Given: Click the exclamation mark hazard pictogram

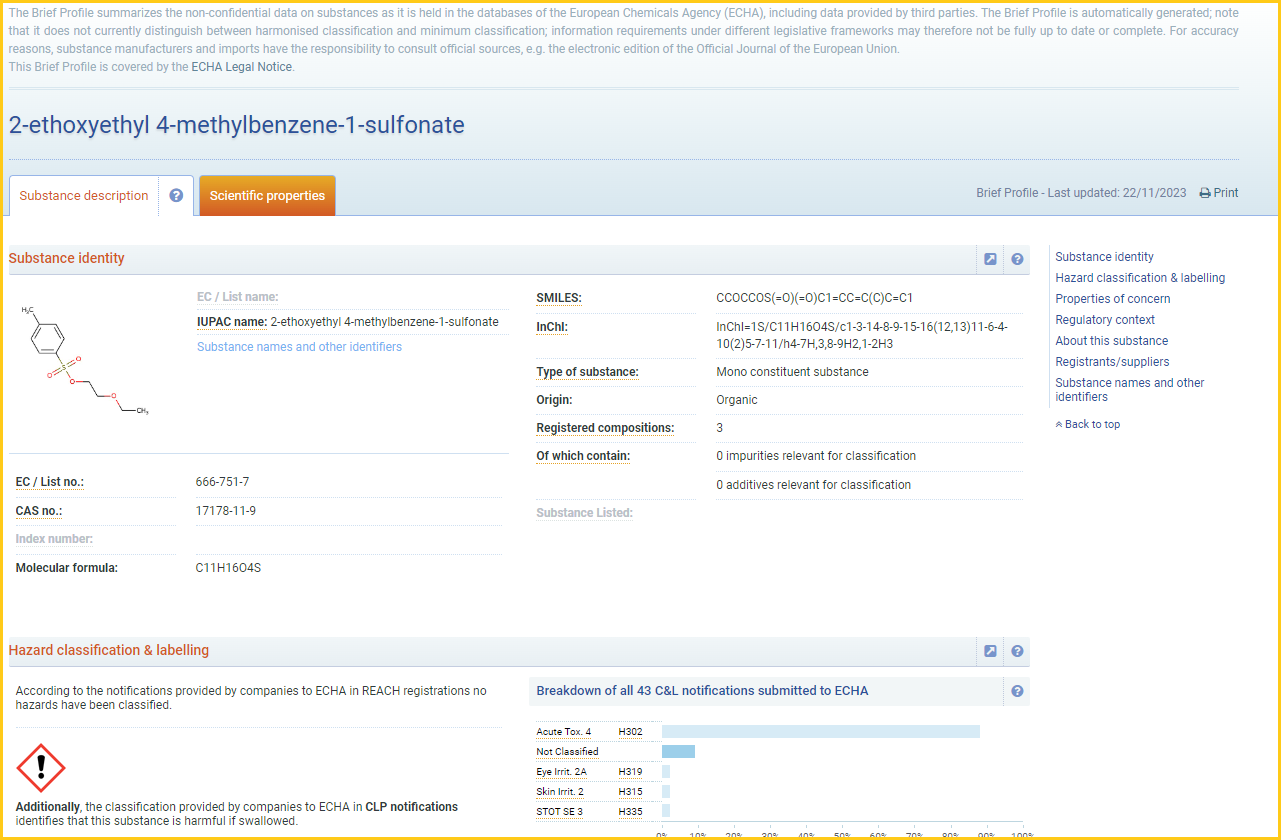Looking at the screenshot, I should tap(41, 768).
